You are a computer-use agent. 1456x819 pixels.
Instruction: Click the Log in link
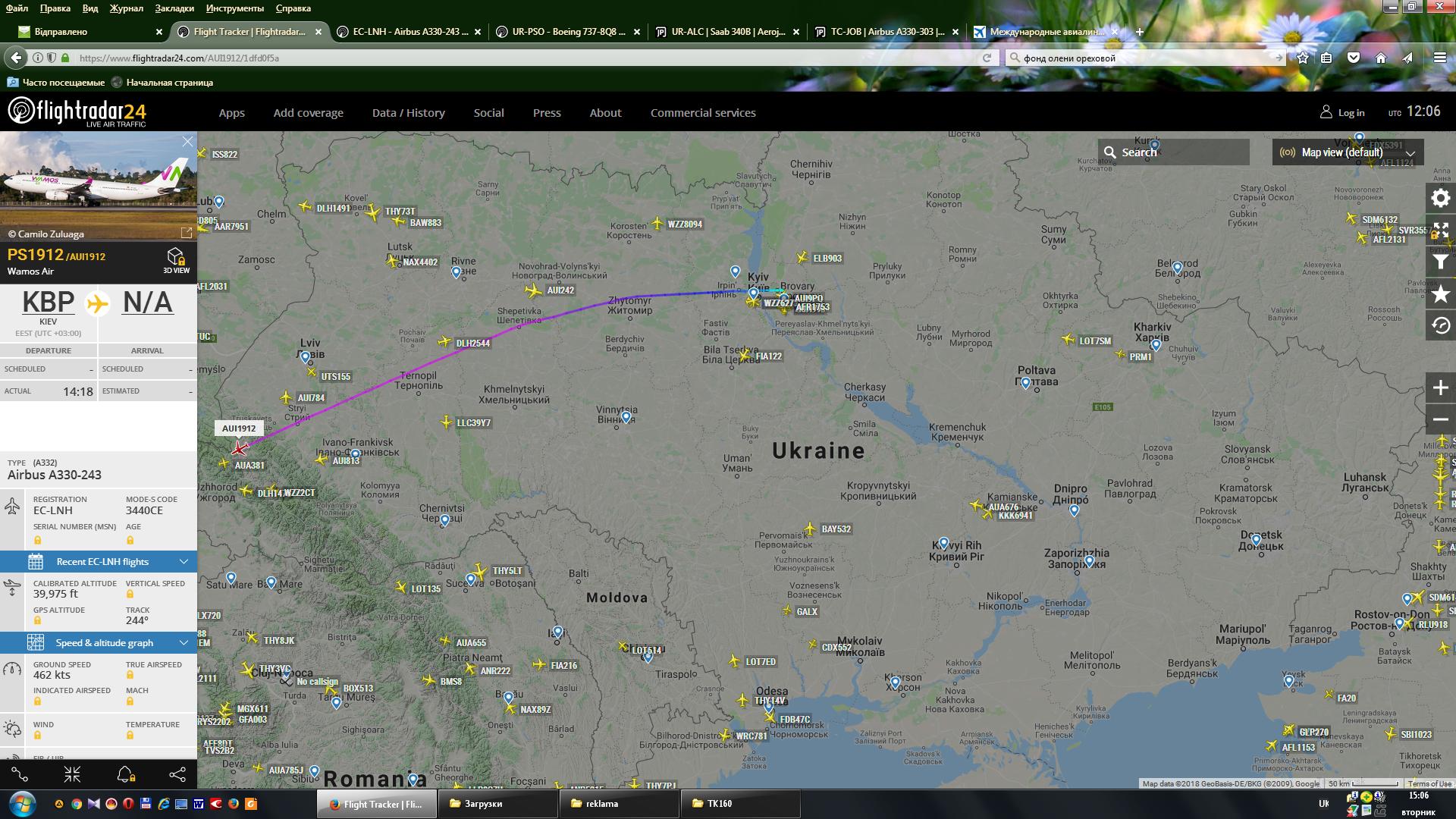tap(1350, 113)
